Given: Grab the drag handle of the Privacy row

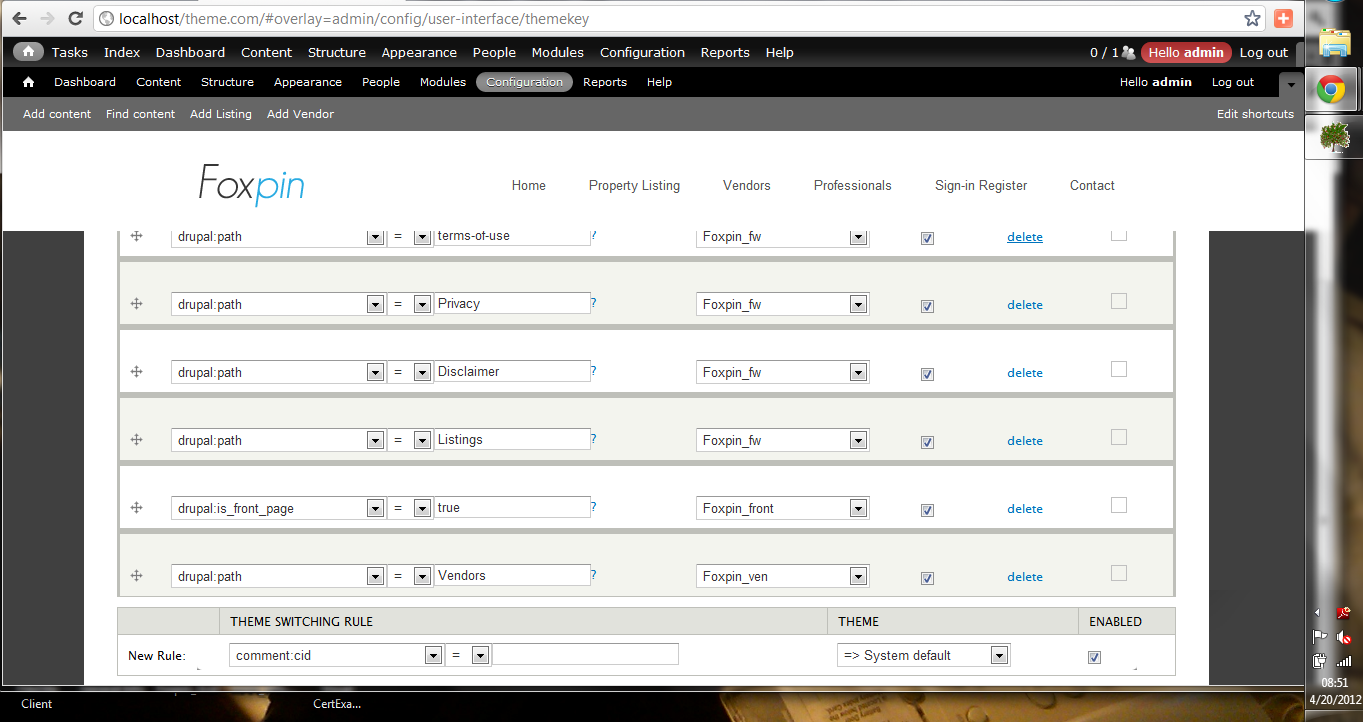Looking at the screenshot, I should (137, 304).
